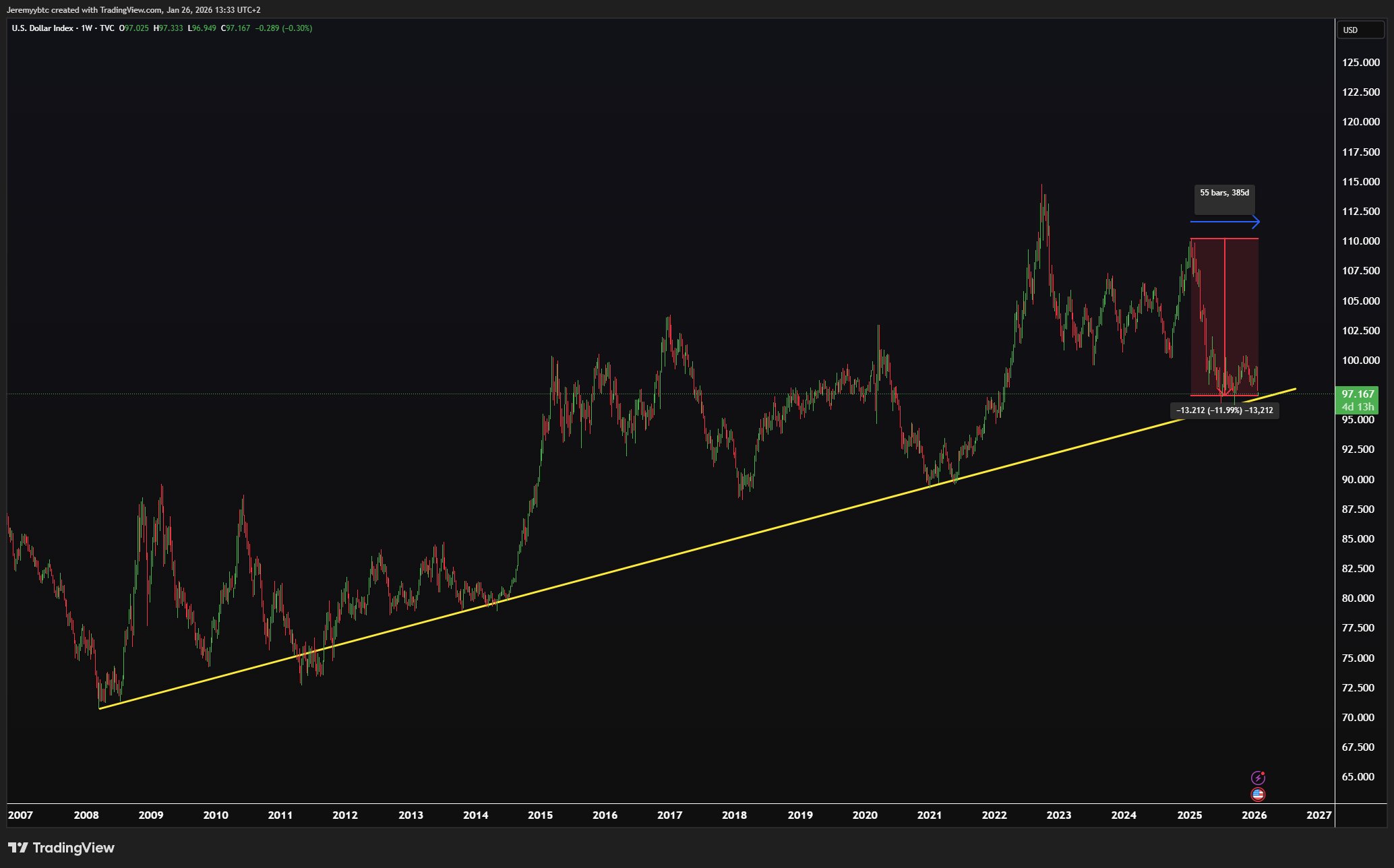Click the 2026 year on time axis

(1254, 815)
